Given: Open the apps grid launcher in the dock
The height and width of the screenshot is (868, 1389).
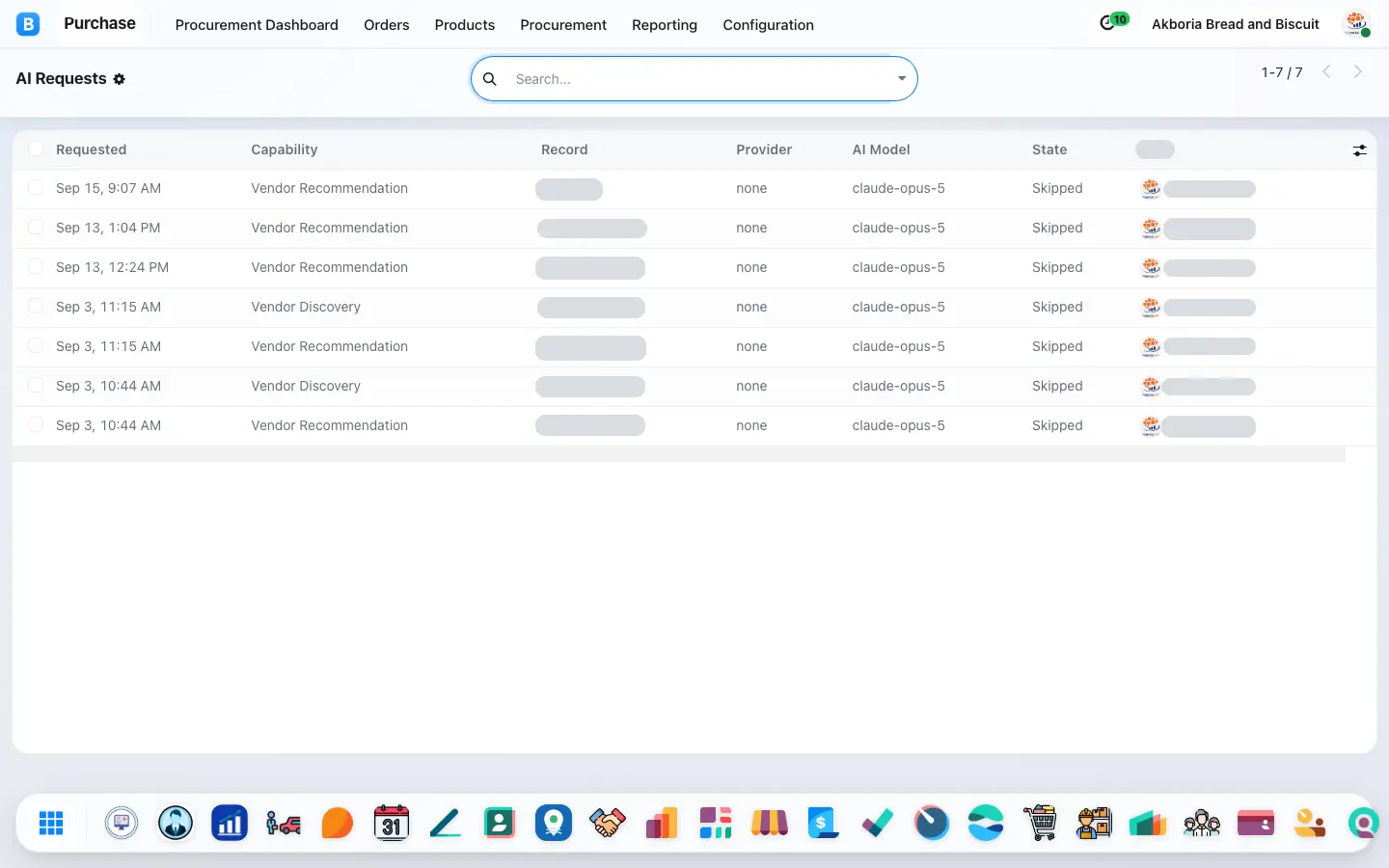Looking at the screenshot, I should click(51, 823).
